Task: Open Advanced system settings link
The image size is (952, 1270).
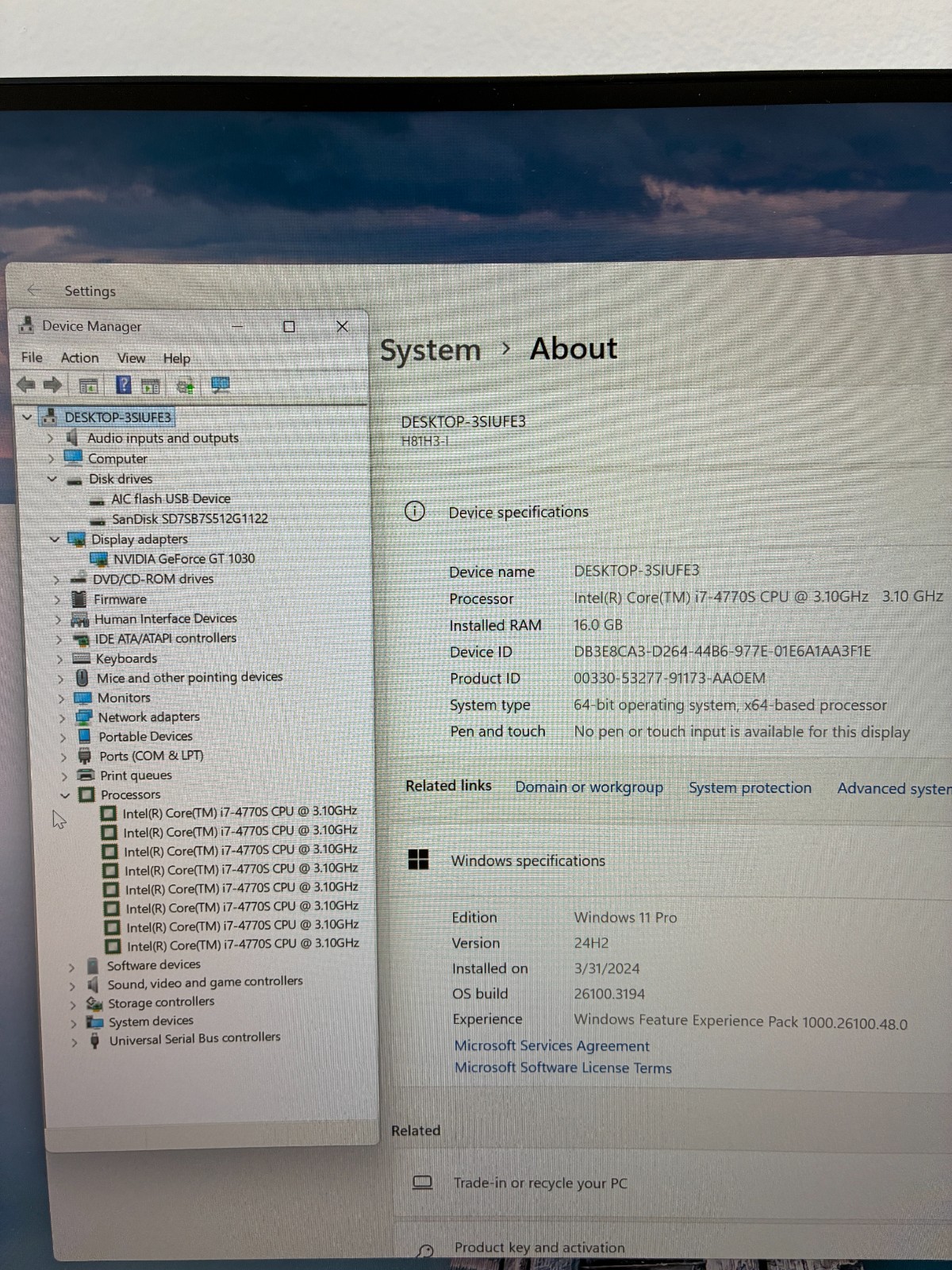Action: pyautogui.click(x=894, y=788)
